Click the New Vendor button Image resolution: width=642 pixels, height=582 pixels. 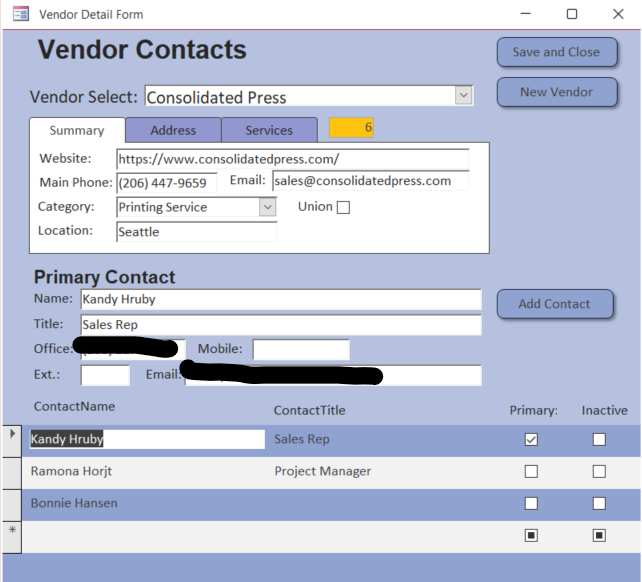(x=556, y=92)
